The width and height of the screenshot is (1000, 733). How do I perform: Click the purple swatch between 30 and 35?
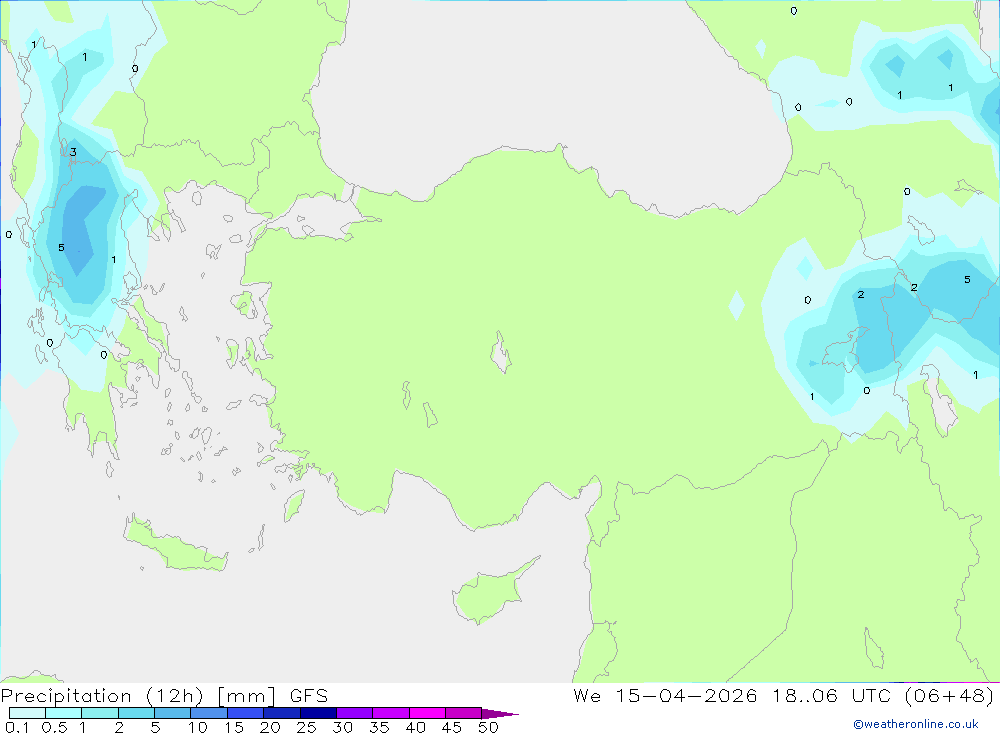coord(354,713)
